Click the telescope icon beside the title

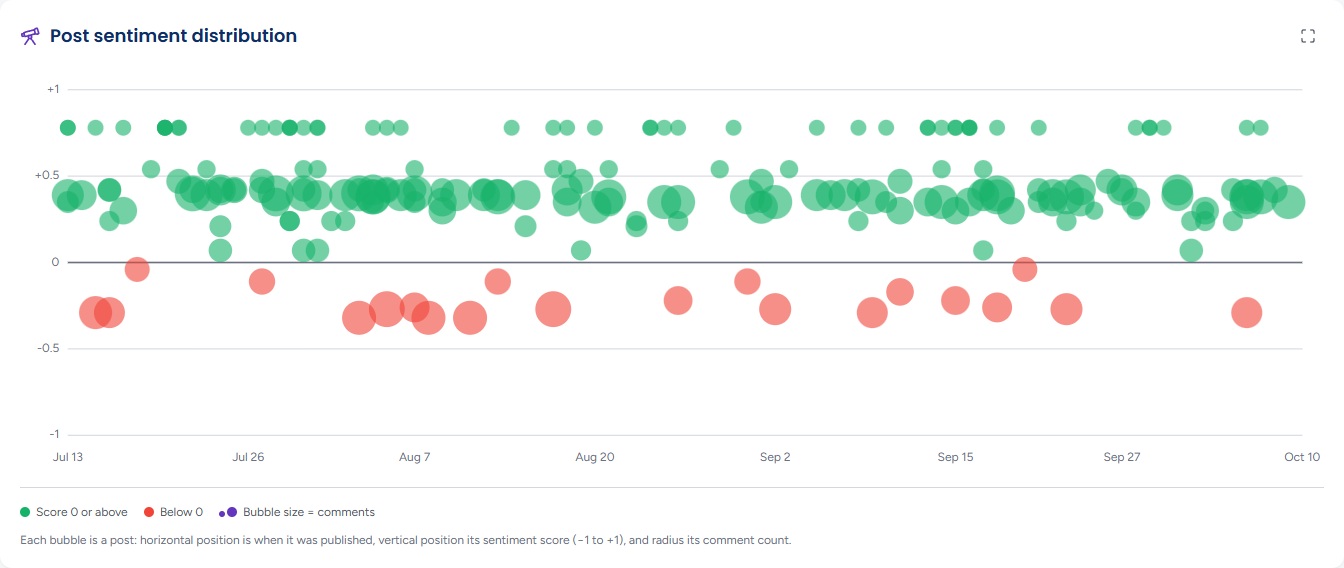[x=30, y=36]
